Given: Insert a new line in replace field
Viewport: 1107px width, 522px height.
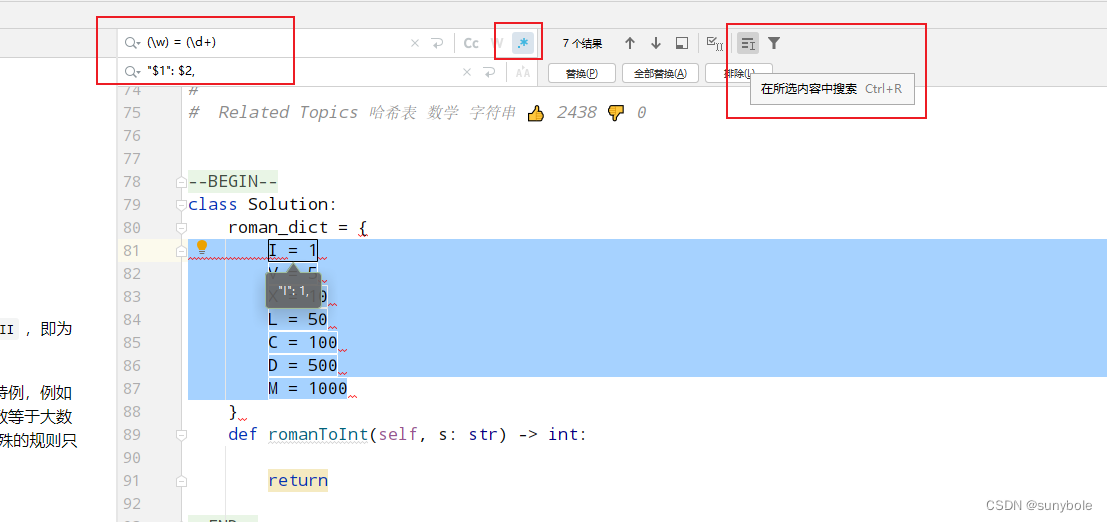Looking at the screenshot, I should pyautogui.click(x=489, y=71).
